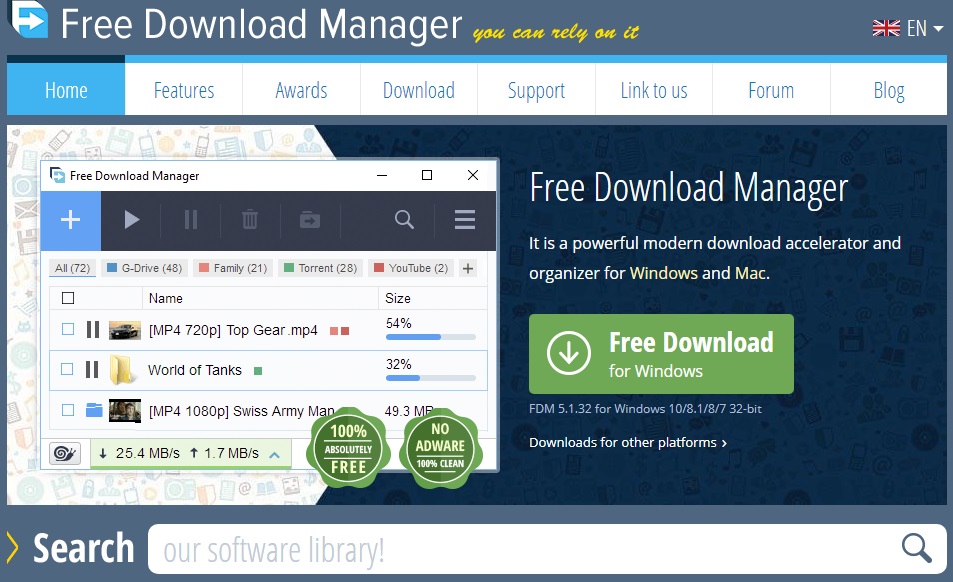
Task: Click the Swiss Army Man video thumbnail
Action: (x=125, y=411)
